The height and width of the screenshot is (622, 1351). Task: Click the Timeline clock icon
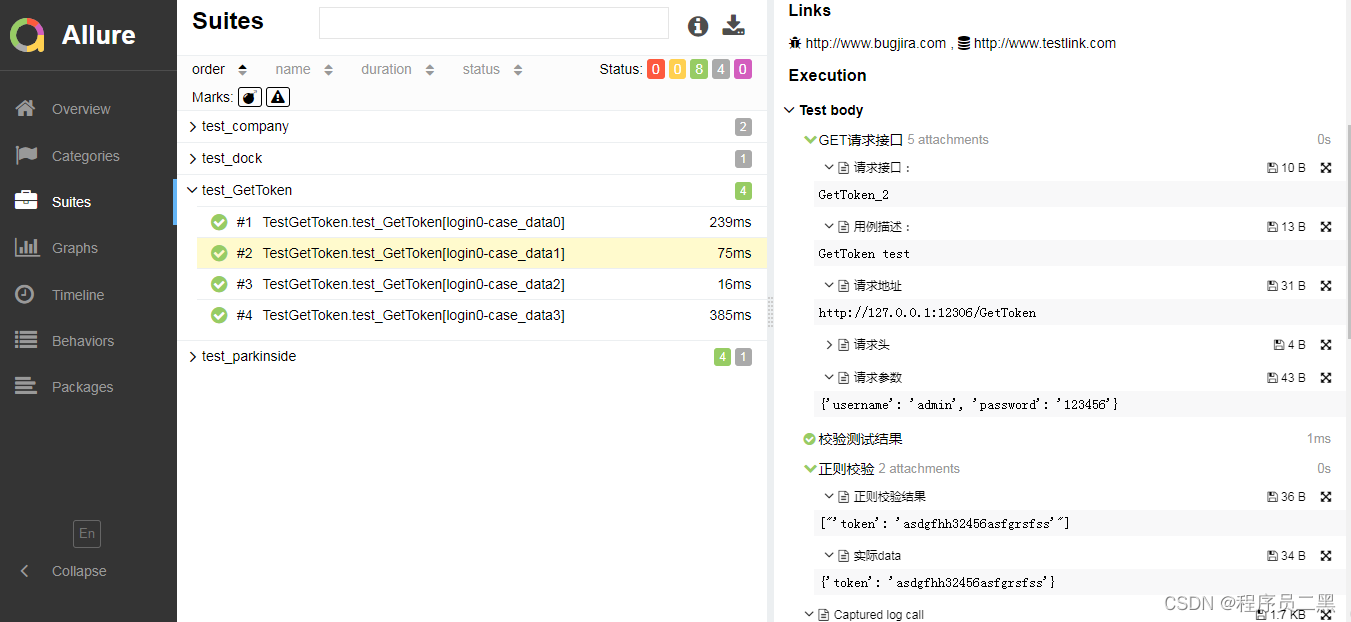[26, 294]
